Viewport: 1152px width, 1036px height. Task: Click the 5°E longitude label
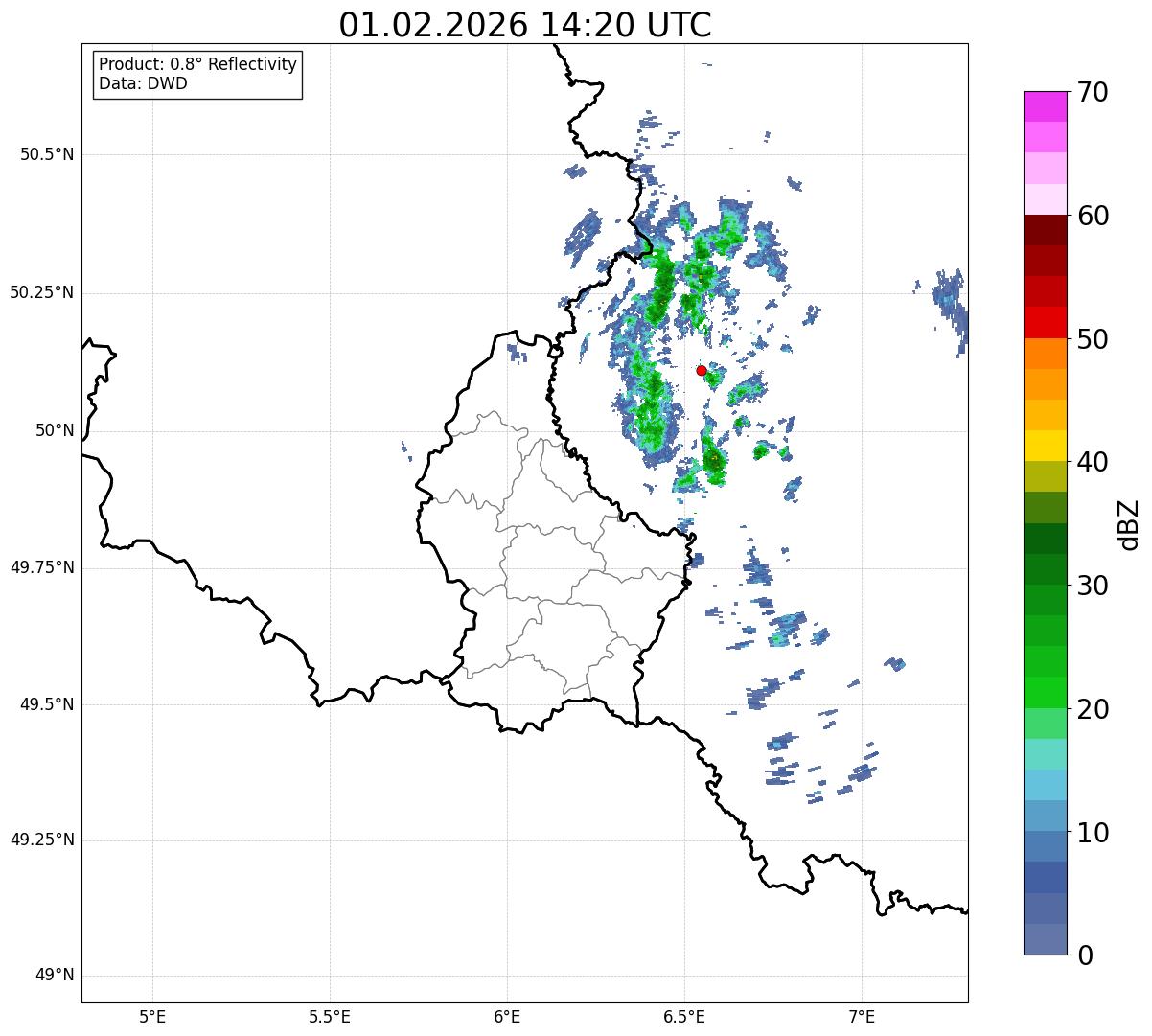(152, 1016)
